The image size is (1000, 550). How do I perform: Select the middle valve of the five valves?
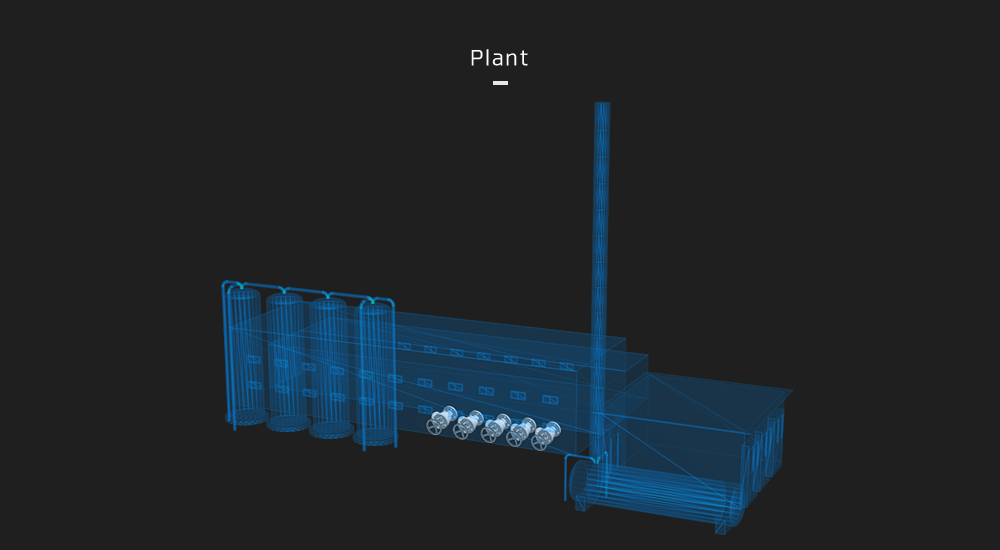495,428
